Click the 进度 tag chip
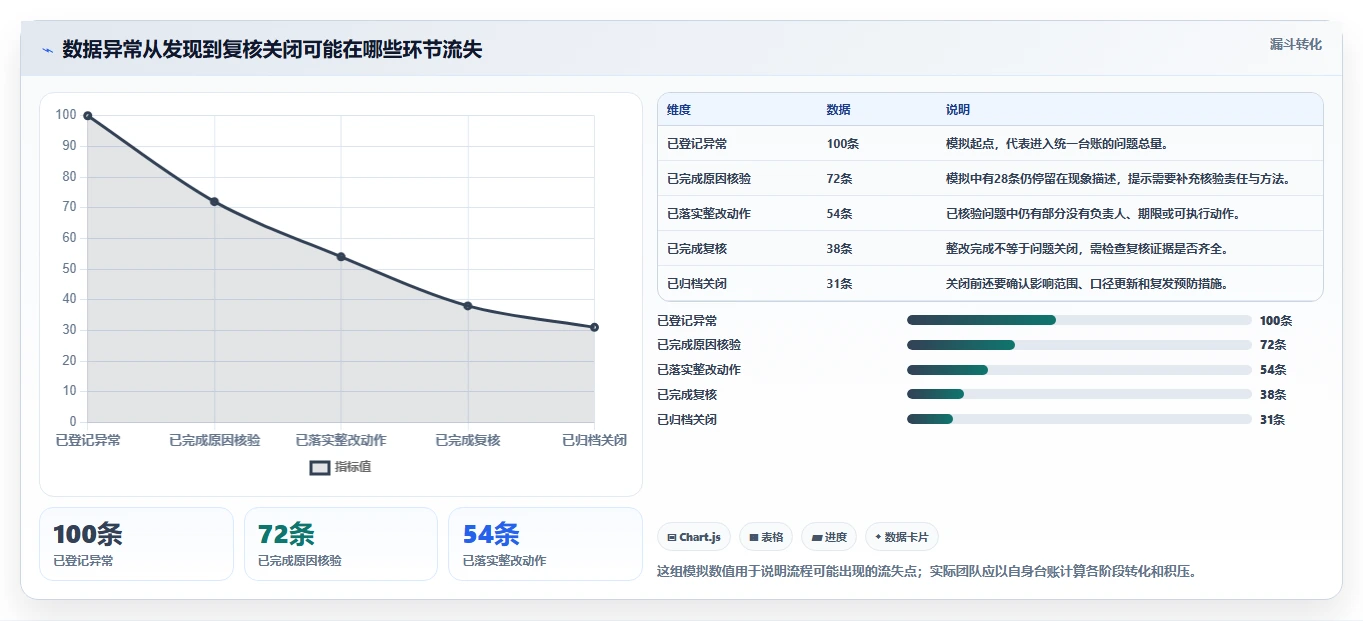1363x621 pixels. (x=829, y=537)
